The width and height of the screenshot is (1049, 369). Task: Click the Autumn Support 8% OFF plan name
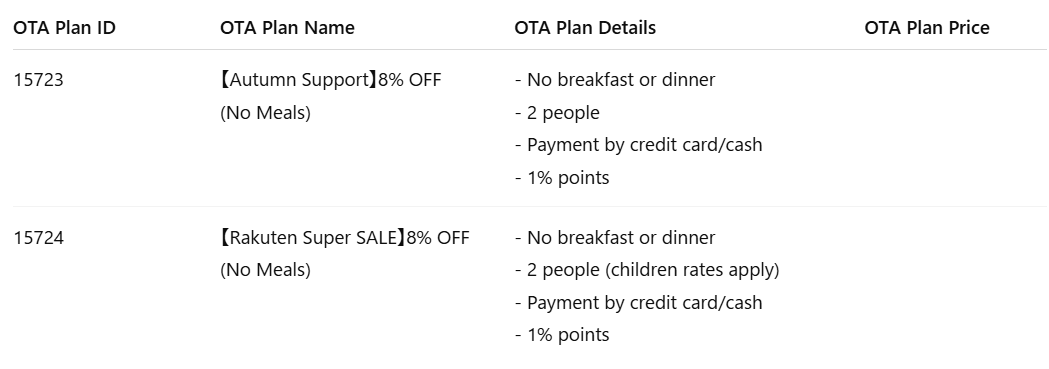pyautogui.click(x=330, y=80)
